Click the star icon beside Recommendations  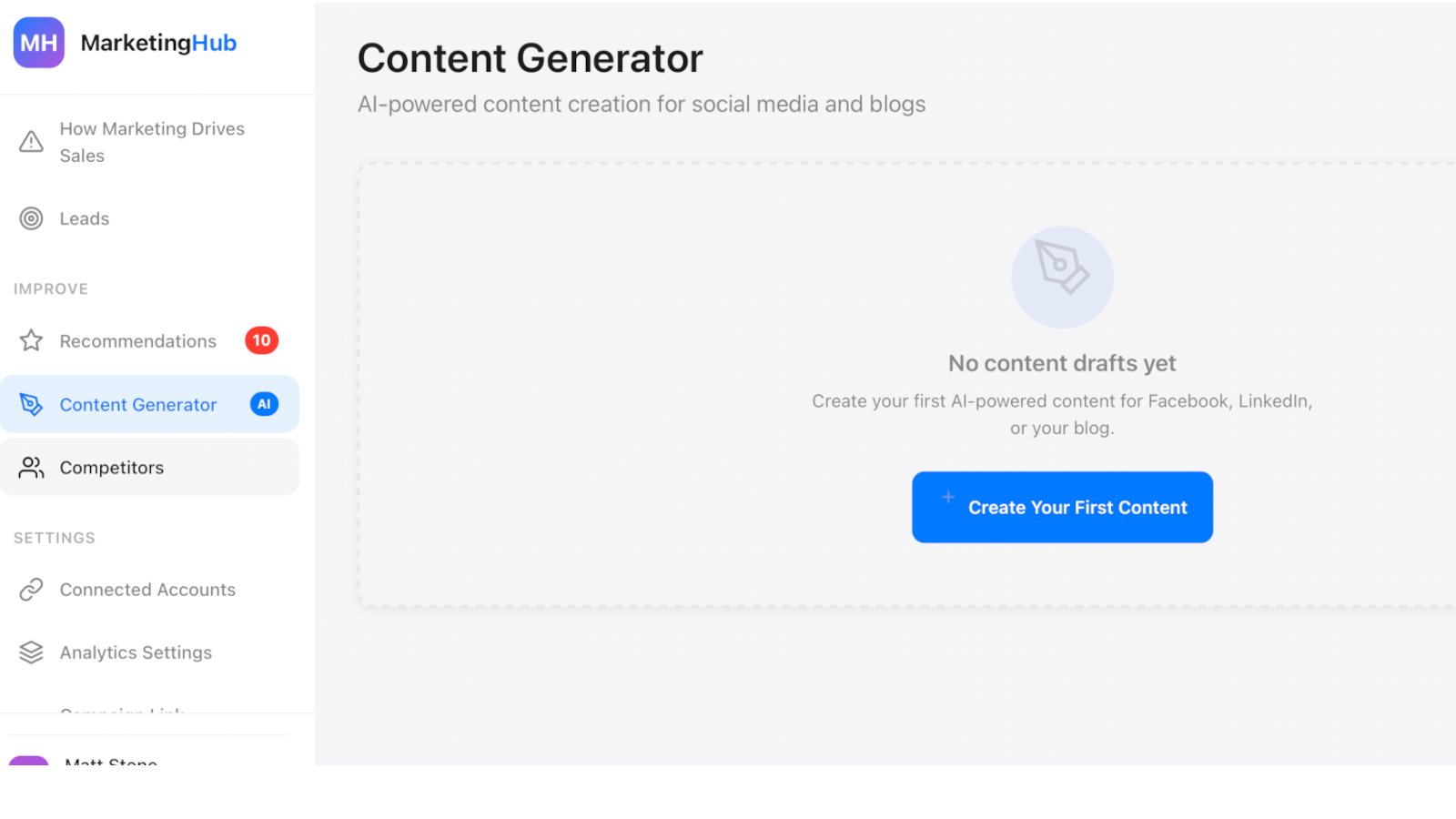click(x=31, y=340)
